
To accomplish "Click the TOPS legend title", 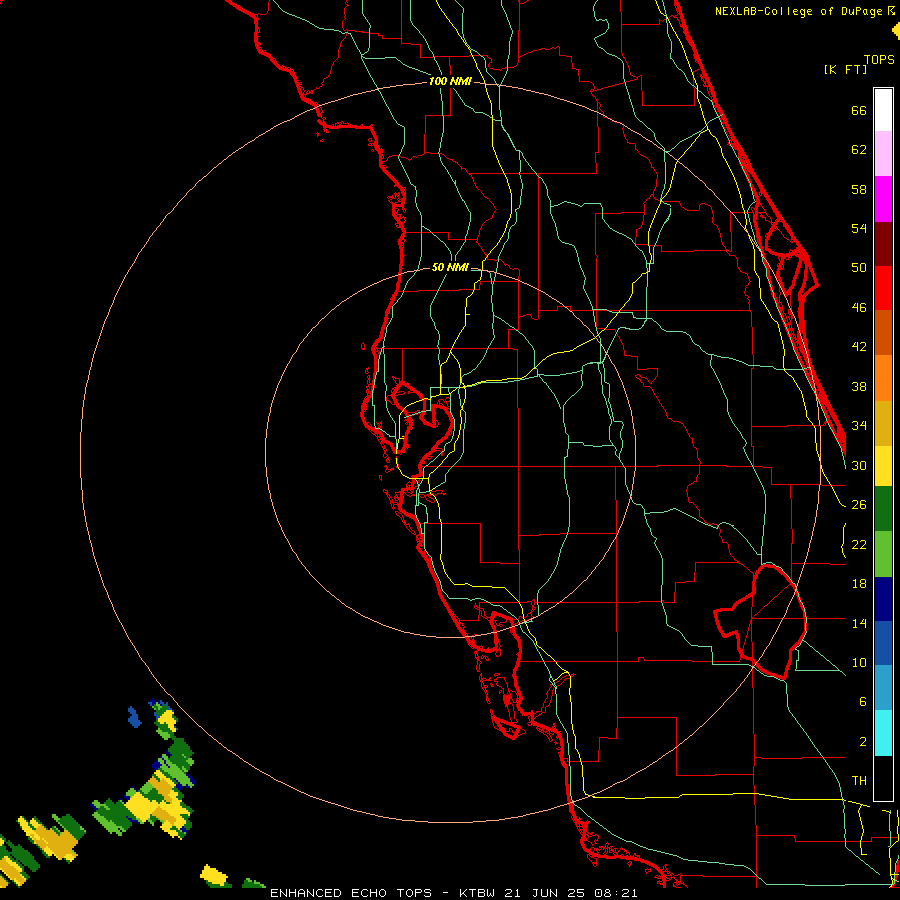I will [x=879, y=59].
